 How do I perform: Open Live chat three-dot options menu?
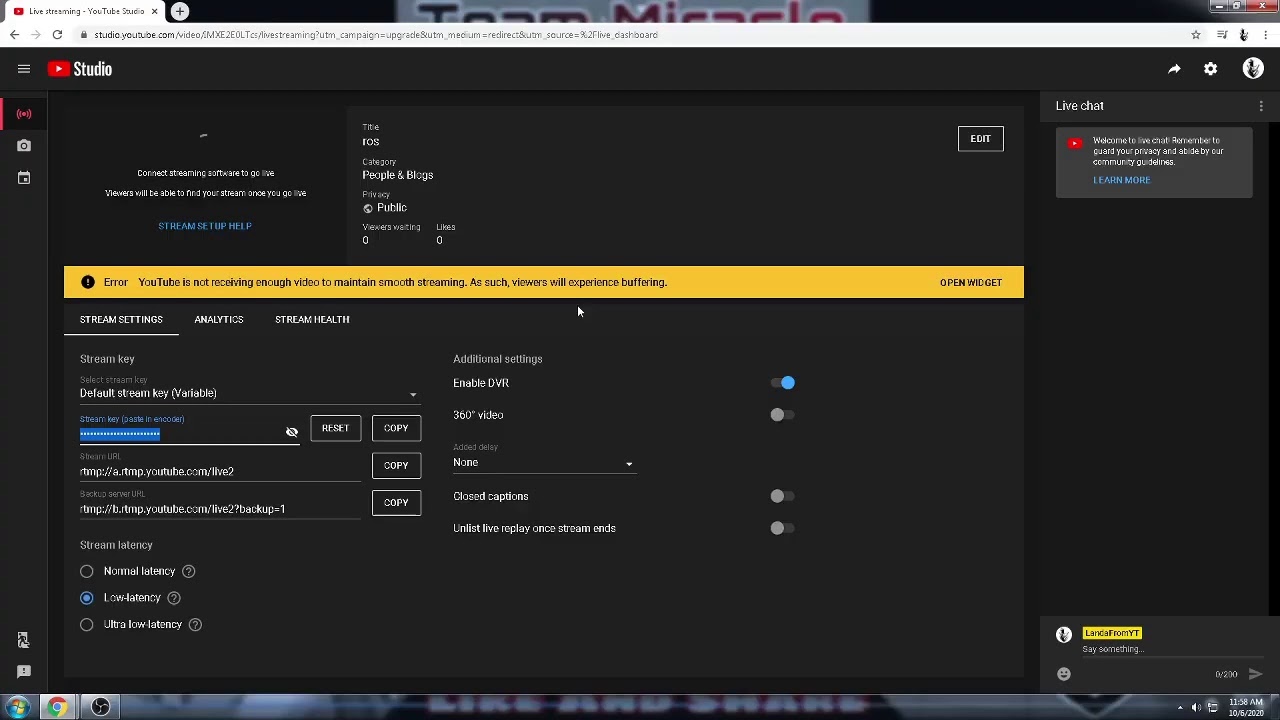tap(1261, 106)
